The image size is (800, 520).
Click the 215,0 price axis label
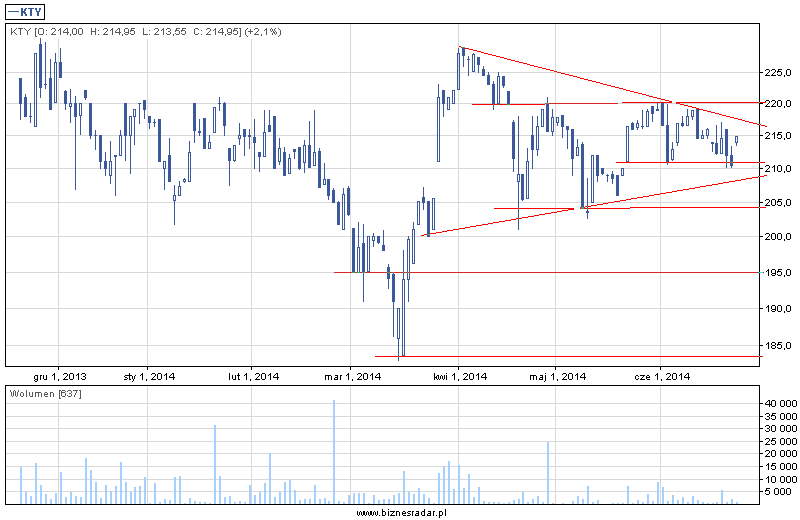click(778, 136)
